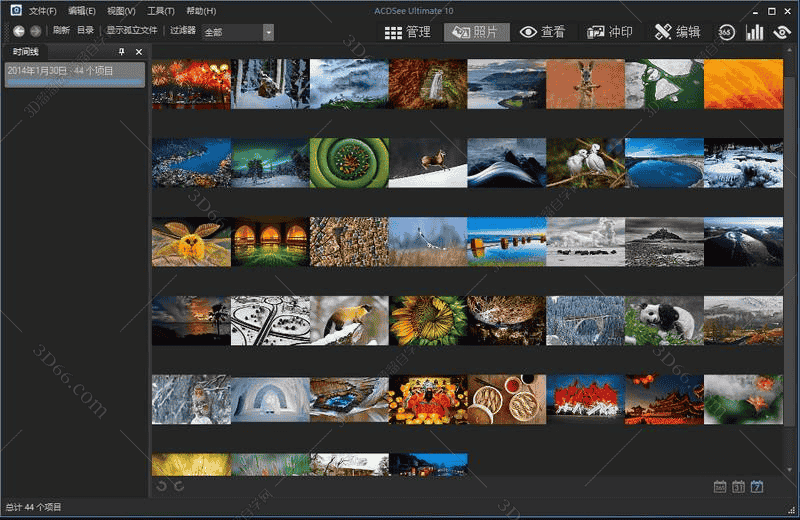The image size is (800, 520).
Task: Open the 365 mode icon
Action: tap(726, 32)
